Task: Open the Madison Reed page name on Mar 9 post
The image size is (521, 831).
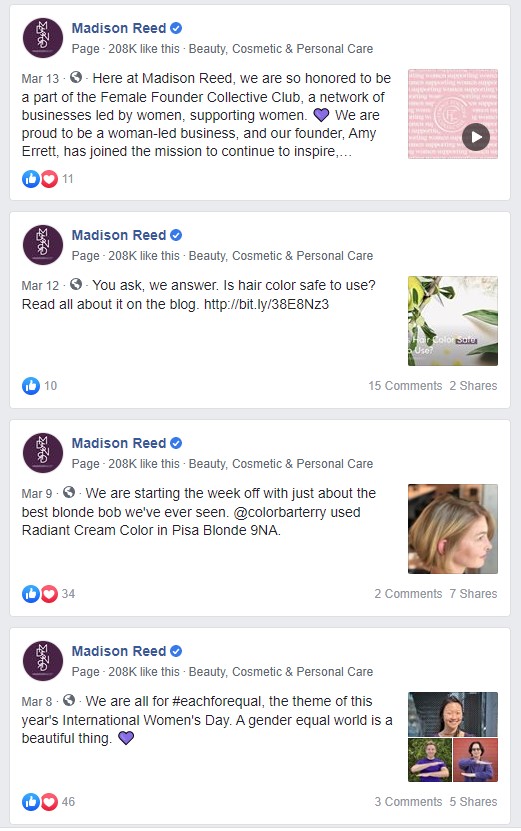Action: pos(119,443)
